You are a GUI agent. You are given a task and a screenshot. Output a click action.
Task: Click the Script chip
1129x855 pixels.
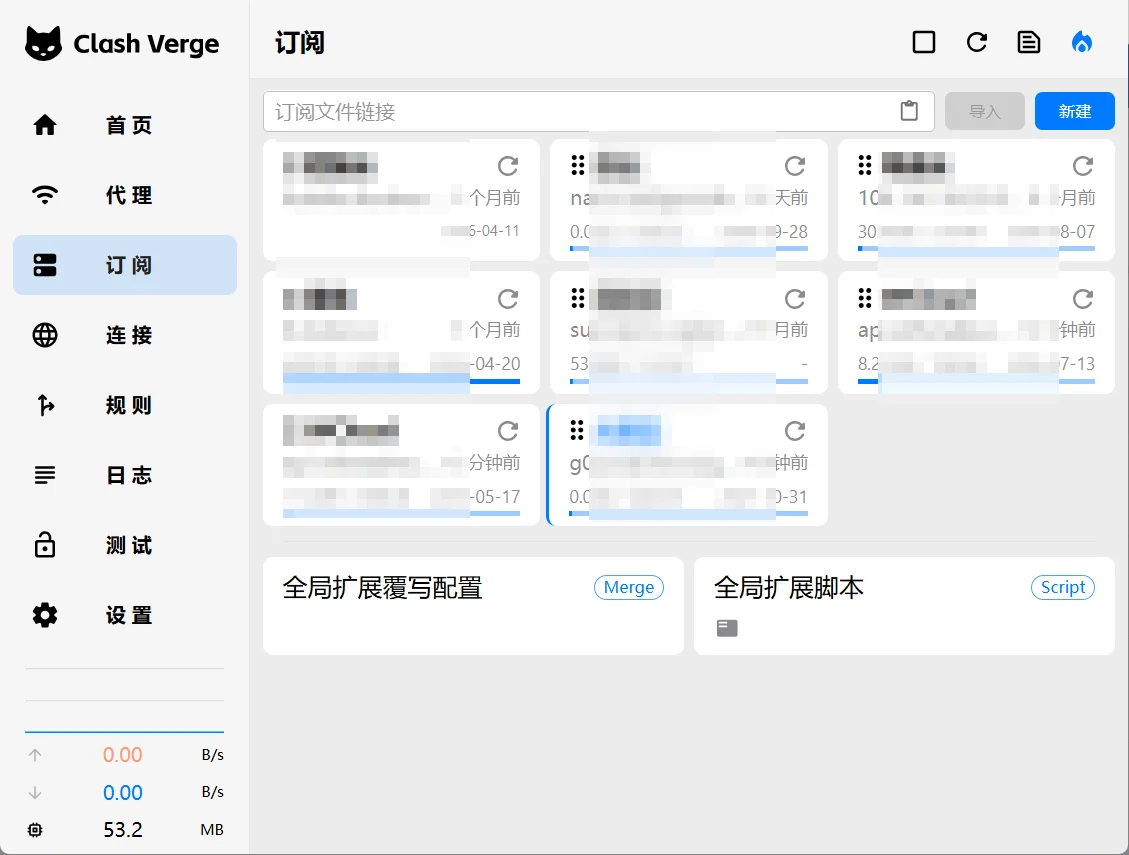pos(1063,588)
